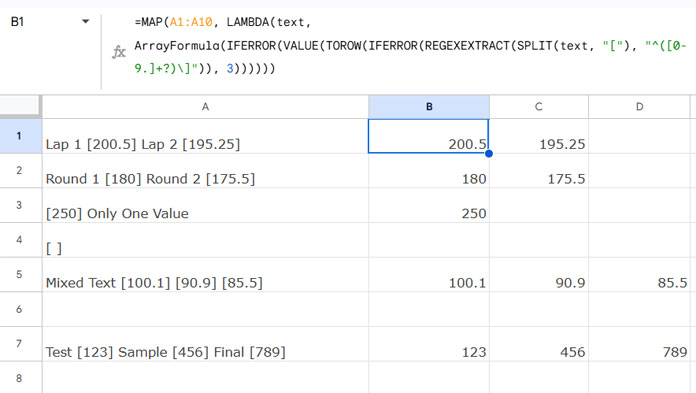The height and width of the screenshot is (393, 696).
Task: Select cell with value 200.5
Action: (429, 136)
